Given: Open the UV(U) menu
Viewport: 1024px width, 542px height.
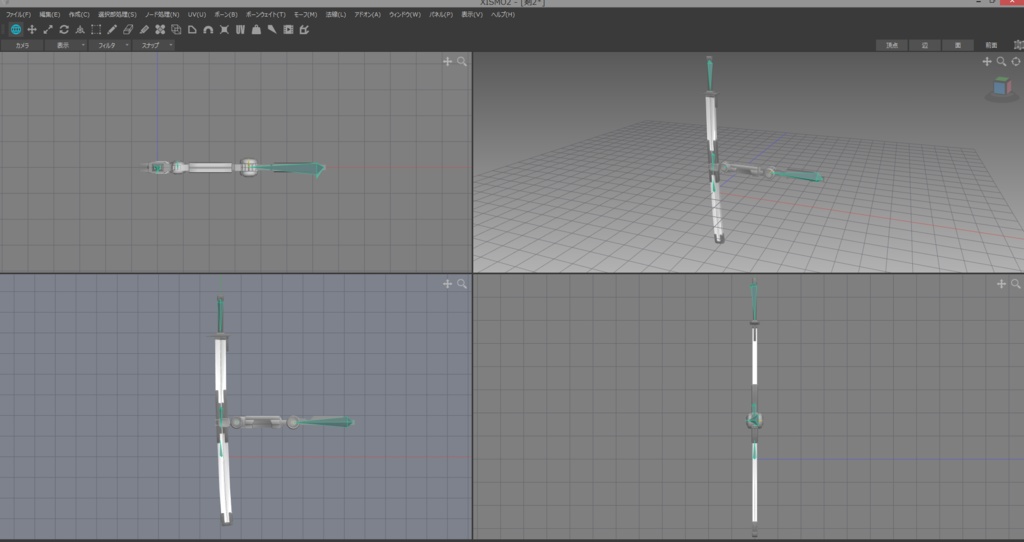Looking at the screenshot, I should click(x=197, y=14).
